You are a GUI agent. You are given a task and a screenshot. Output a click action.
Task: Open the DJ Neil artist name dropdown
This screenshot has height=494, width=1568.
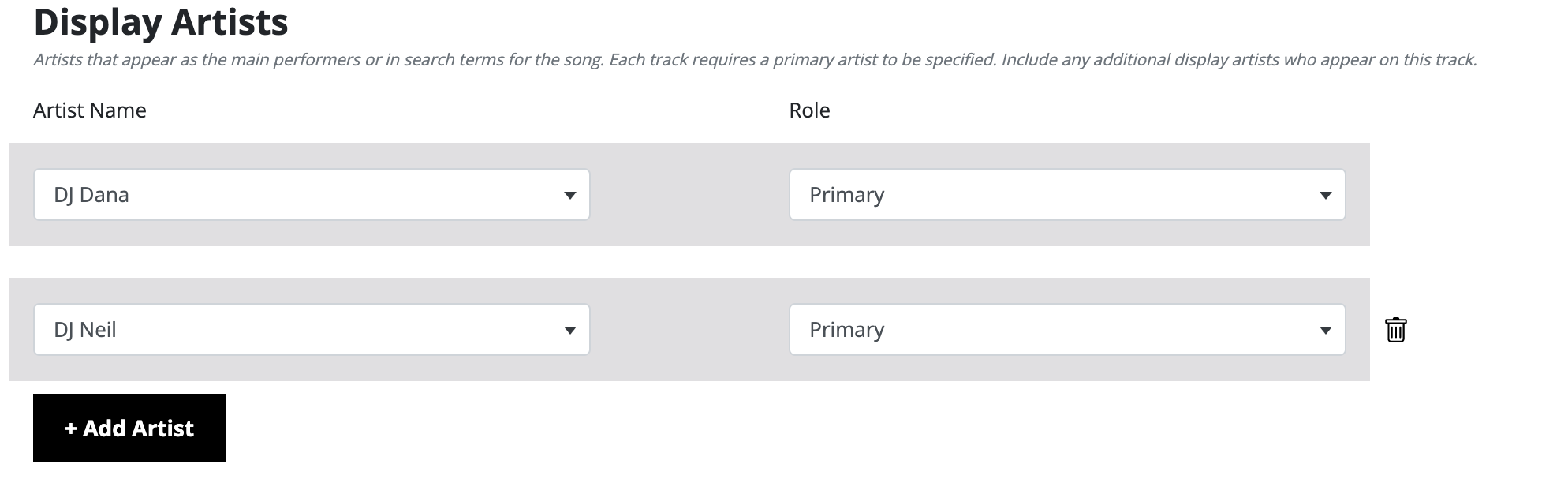coord(312,330)
